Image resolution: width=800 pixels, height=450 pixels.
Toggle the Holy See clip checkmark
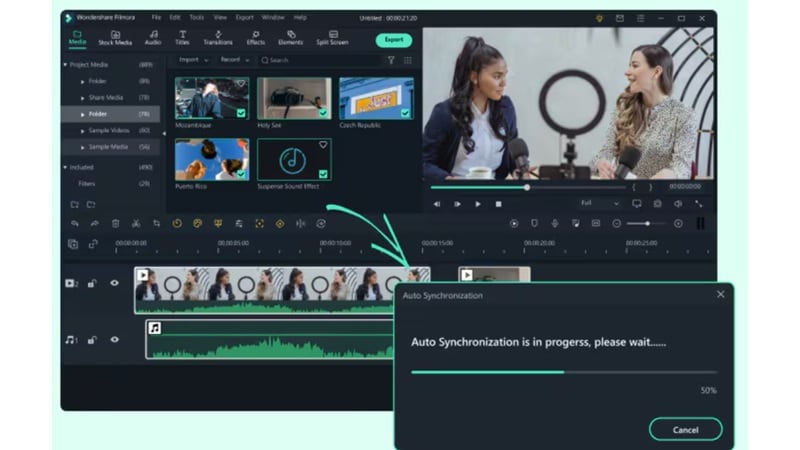(x=323, y=113)
